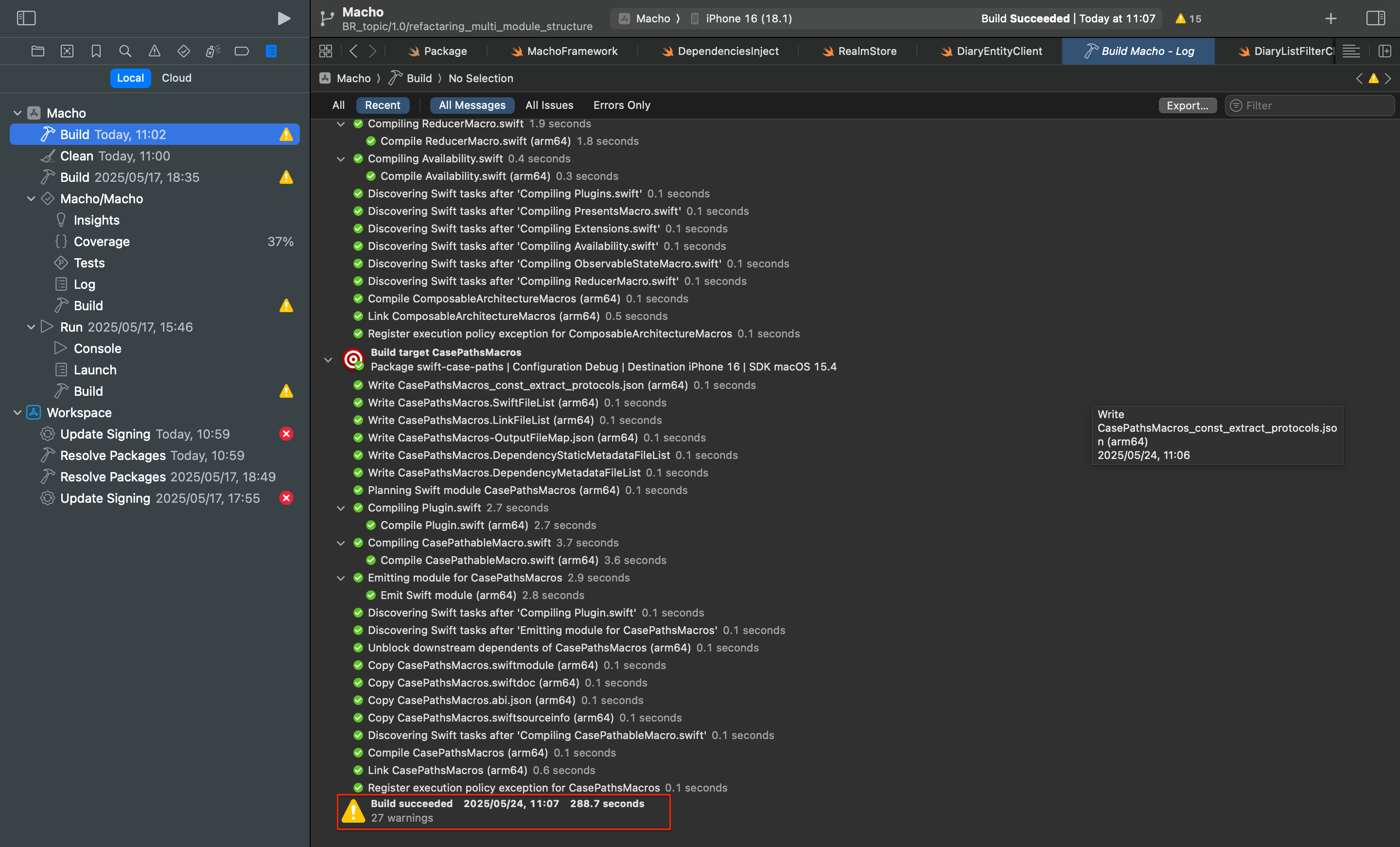The width and height of the screenshot is (1400, 847).
Task: Select All Issues filter
Action: (x=549, y=105)
